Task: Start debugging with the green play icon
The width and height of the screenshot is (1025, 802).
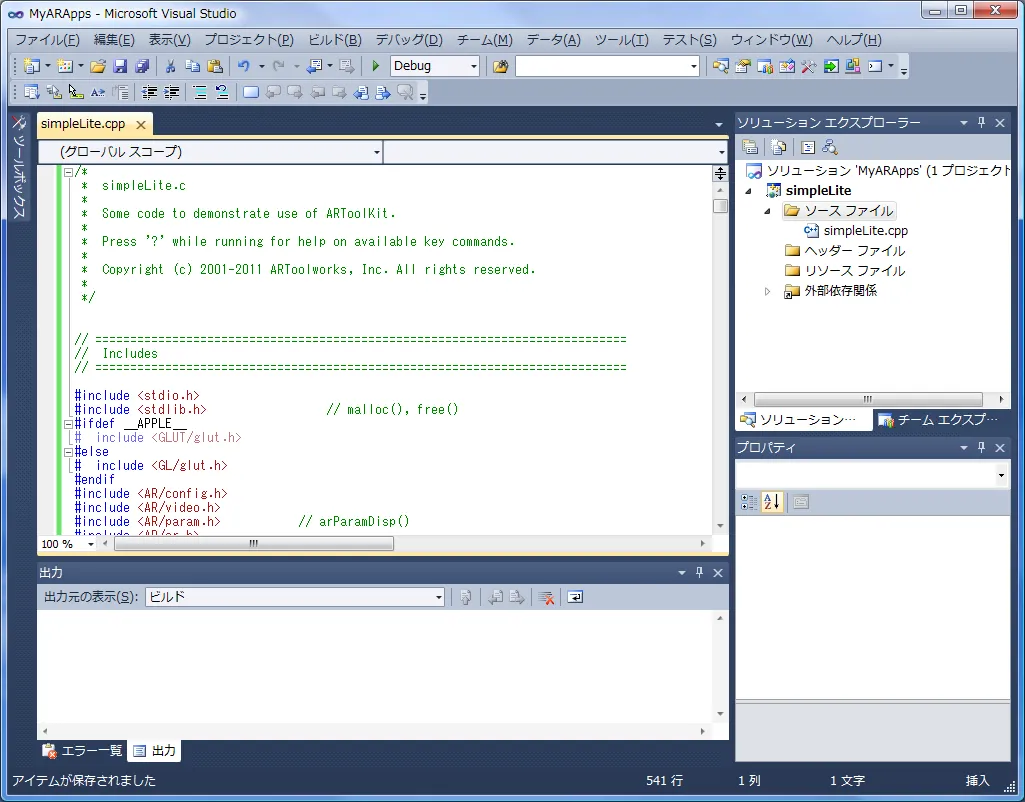Action: 375,66
